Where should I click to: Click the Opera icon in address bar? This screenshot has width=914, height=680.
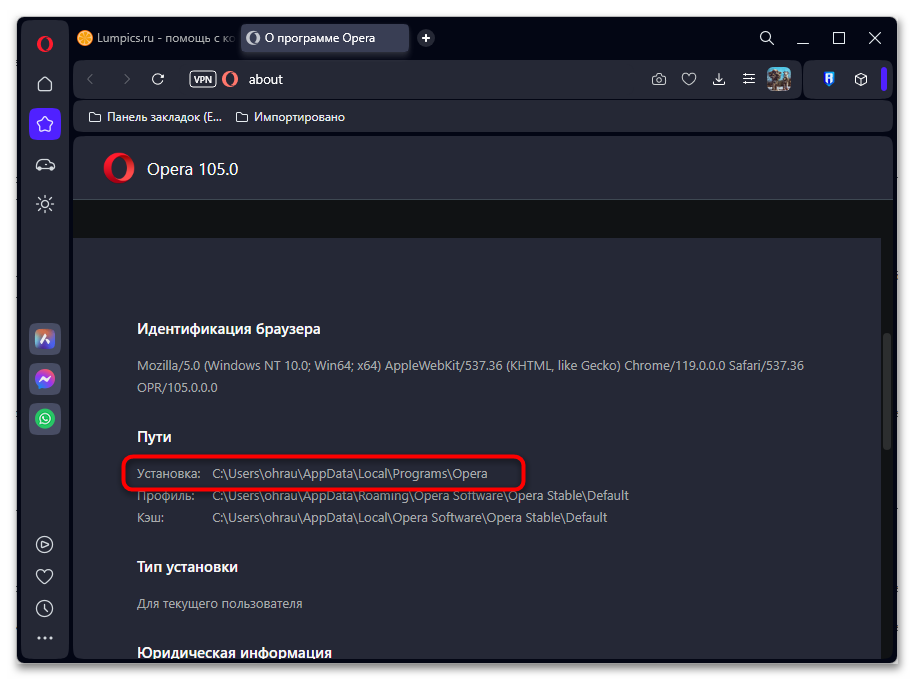230,79
